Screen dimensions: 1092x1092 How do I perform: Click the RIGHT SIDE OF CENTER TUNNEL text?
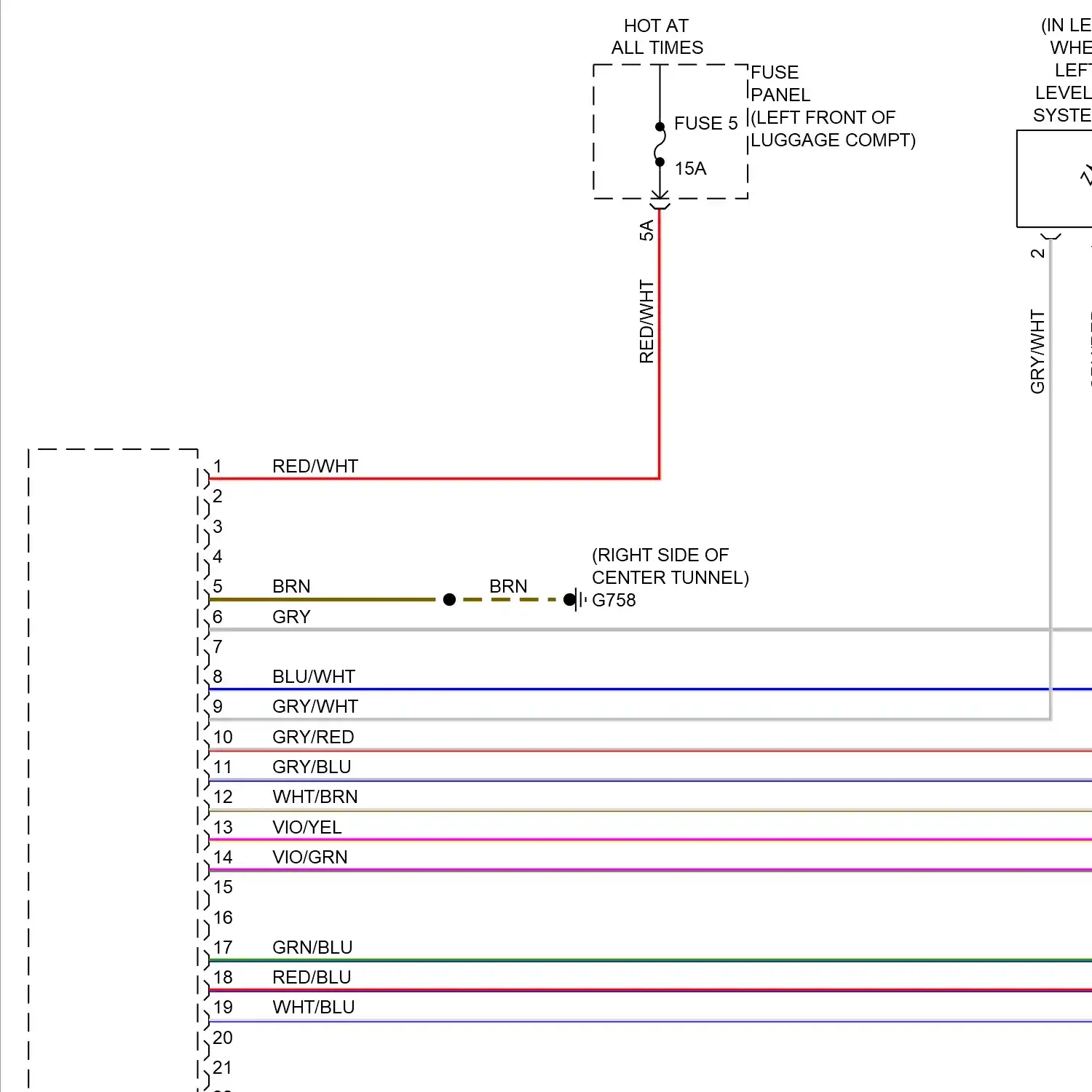tap(670, 566)
